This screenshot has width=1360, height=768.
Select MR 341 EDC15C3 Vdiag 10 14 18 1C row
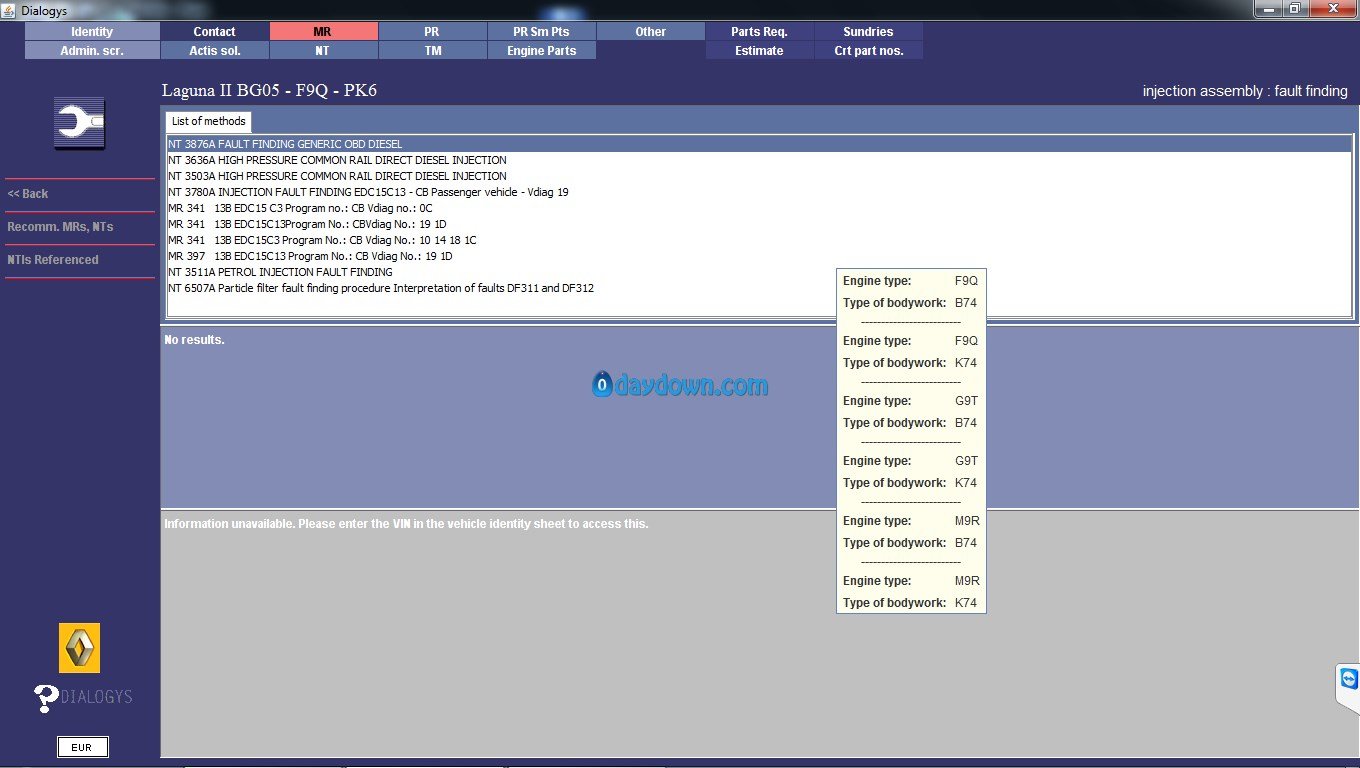pos(759,240)
